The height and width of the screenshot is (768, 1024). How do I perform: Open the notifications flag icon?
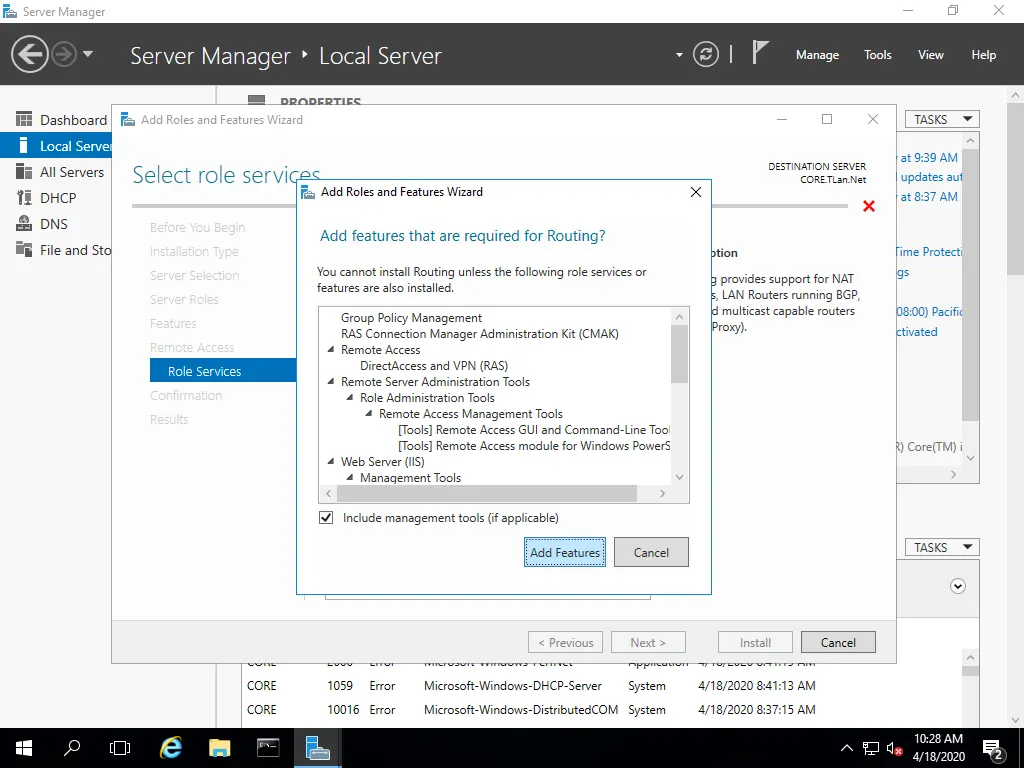click(x=759, y=53)
